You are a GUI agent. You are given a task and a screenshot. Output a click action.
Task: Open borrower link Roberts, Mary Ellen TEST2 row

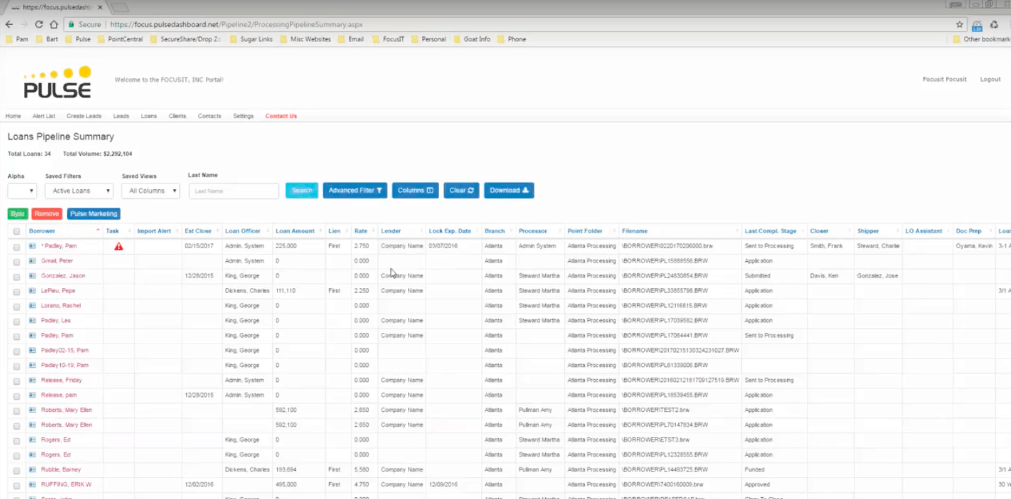pyautogui.click(x=67, y=410)
